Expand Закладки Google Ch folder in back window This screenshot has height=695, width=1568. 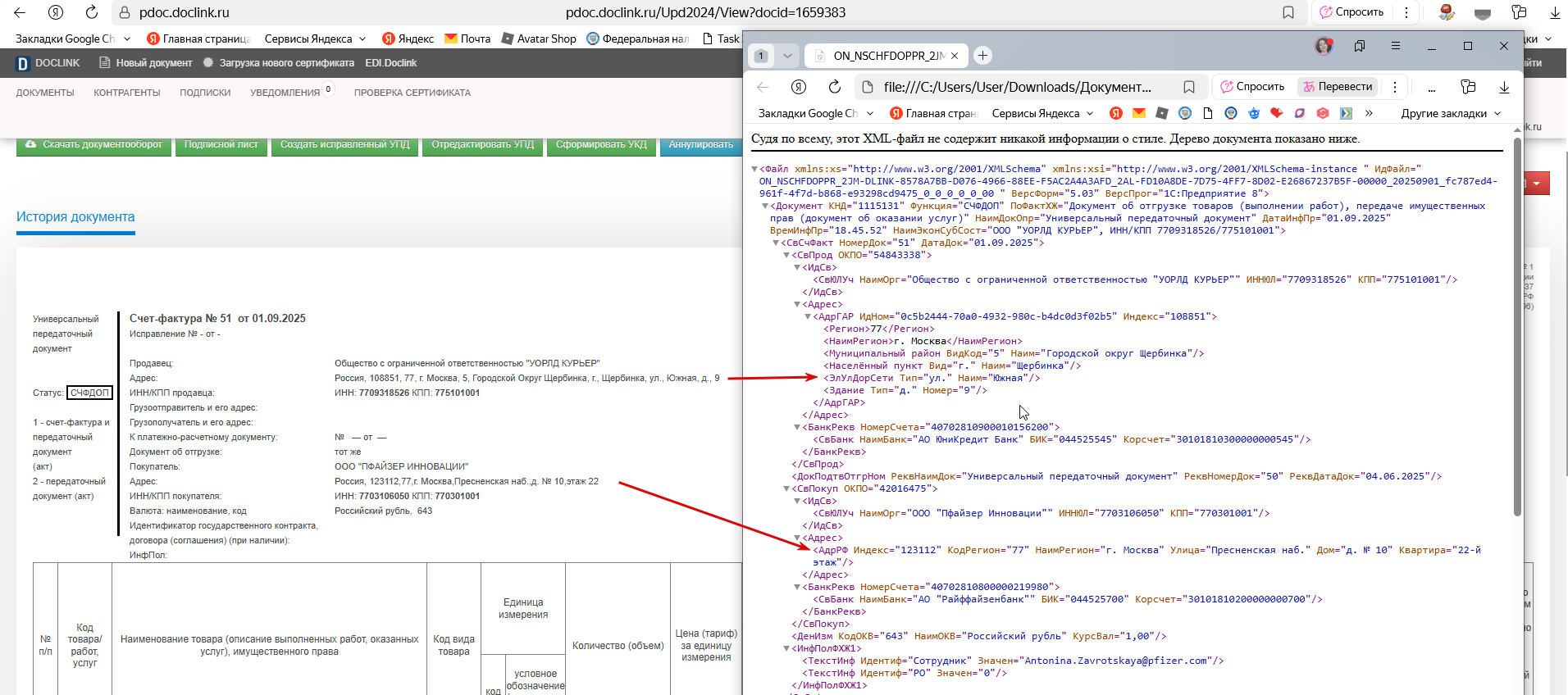pyautogui.click(x=73, y=39)
